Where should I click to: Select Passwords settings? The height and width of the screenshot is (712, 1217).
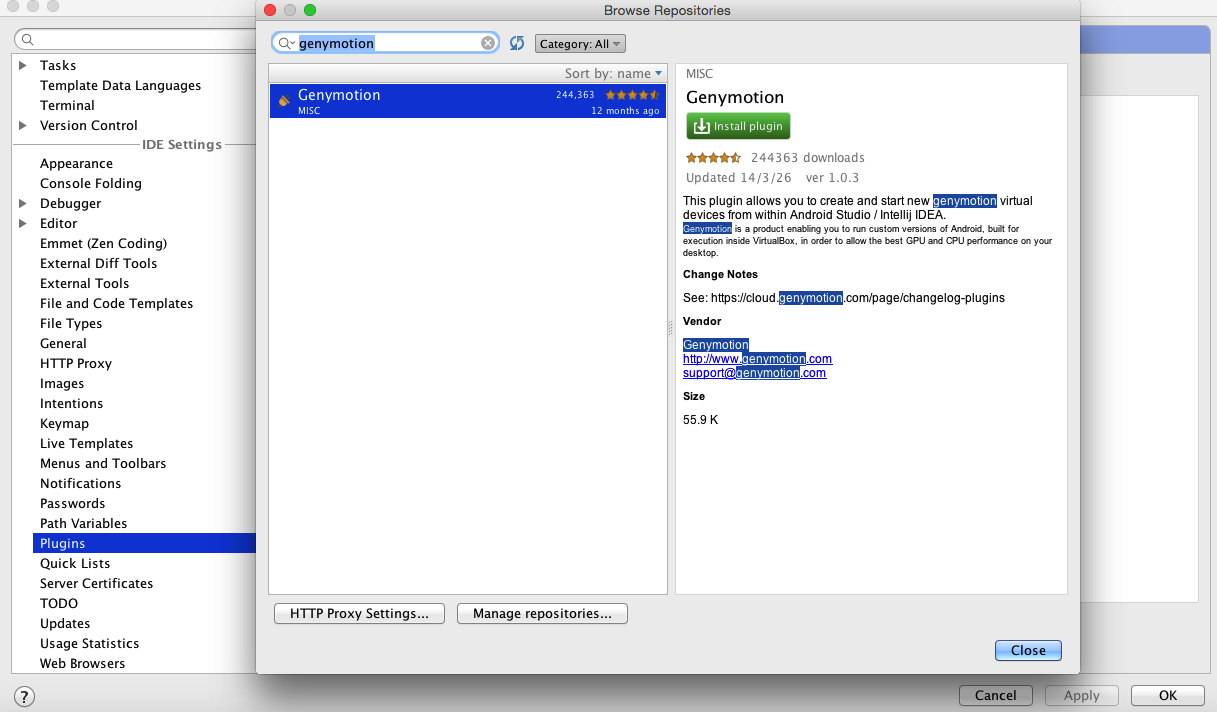click(x=72, y=503)
